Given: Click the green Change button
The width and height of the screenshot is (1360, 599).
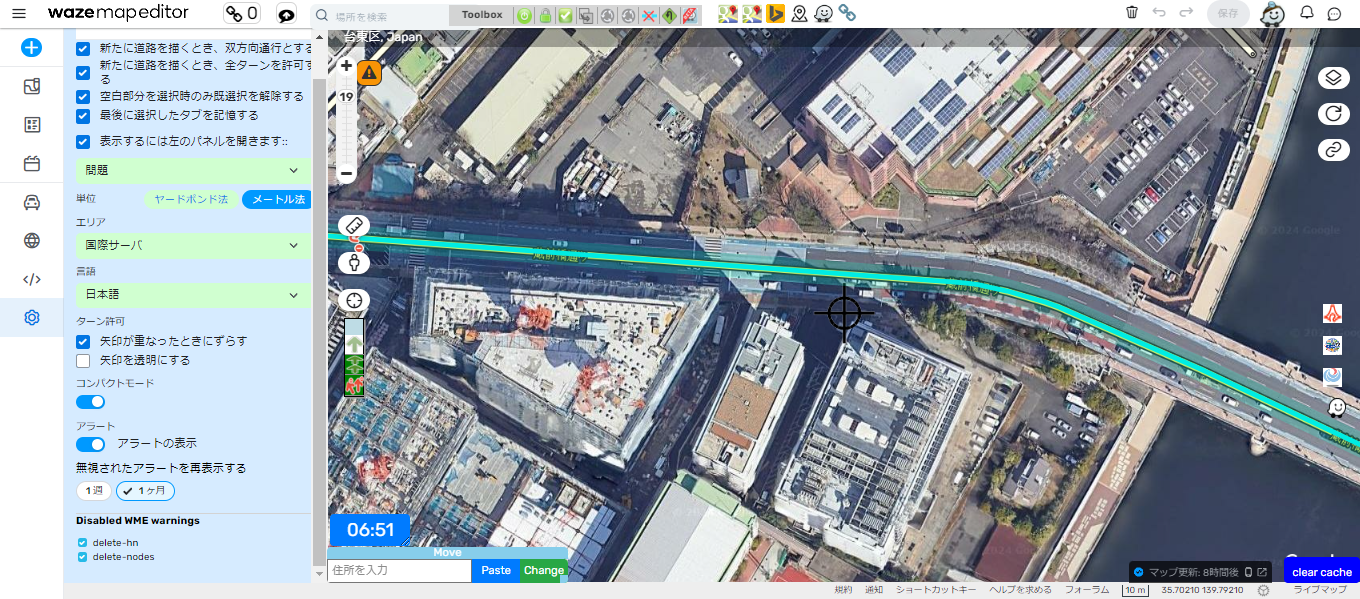Looking at the screenshot, I should pos(543,570).
